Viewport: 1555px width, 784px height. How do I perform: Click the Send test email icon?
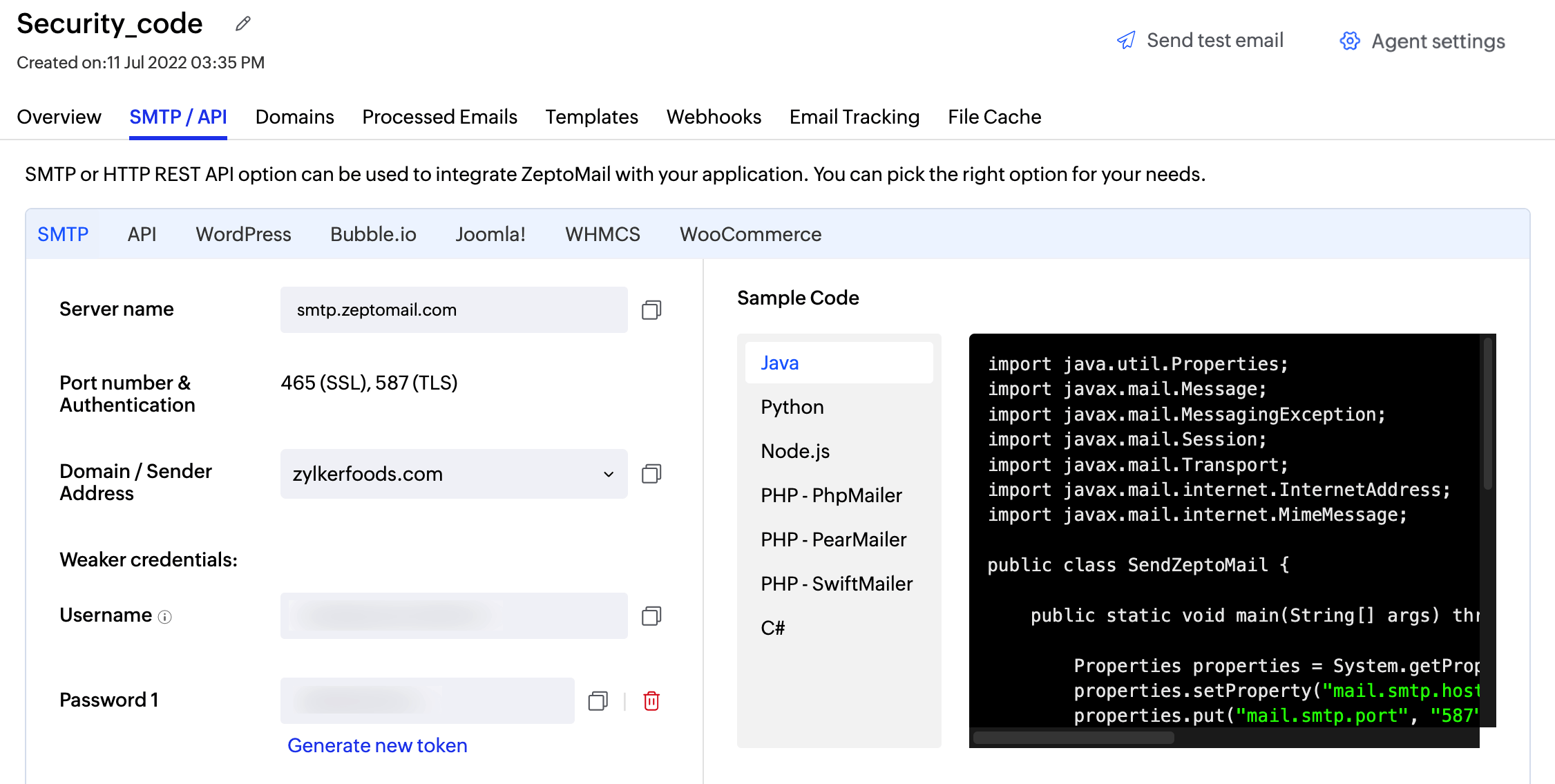(x=1126, y=40)
